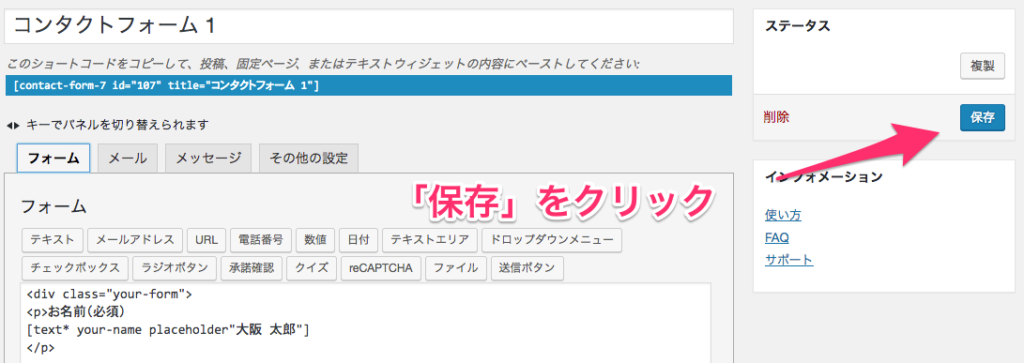Select the contact-form-7 shortcode field
The height and width of the screenshot is (363, 1024).
point(369,86)
